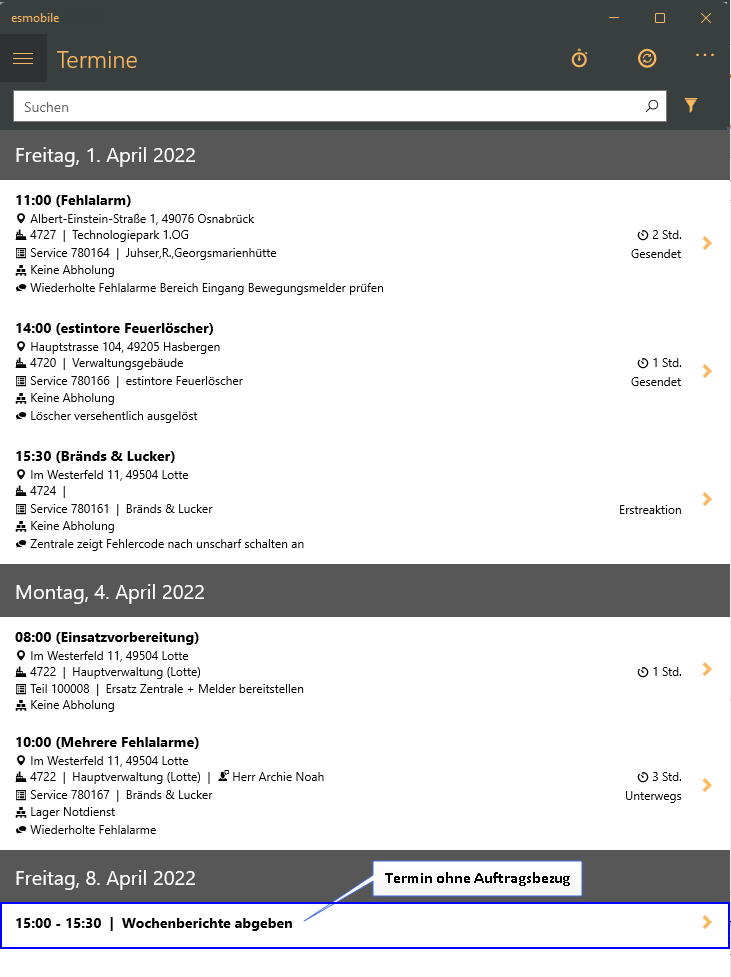This screenshot has height=977, width=731.
Task: Click the clock icon beside 3 Std.
Action: 643,777
